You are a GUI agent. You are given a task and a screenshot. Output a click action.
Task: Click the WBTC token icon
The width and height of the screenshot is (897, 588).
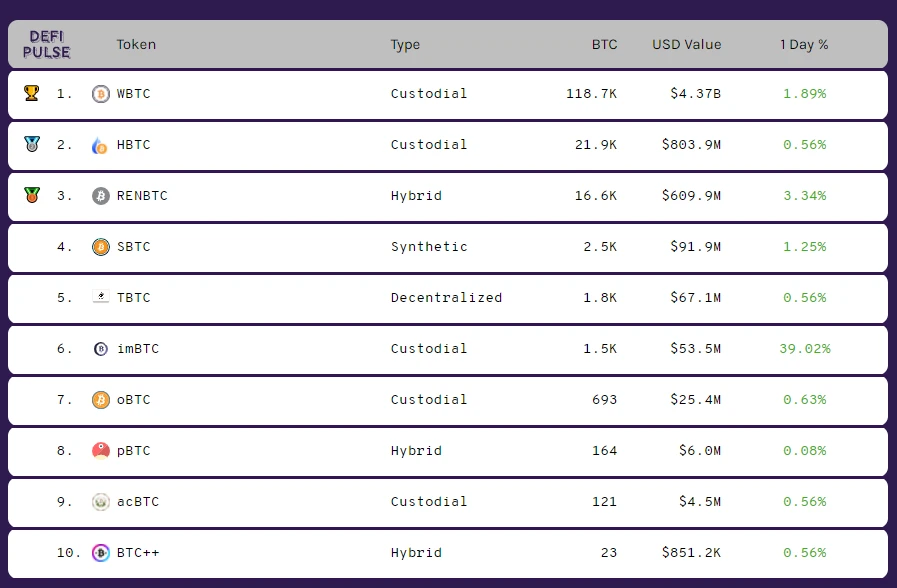coord(101,94)
